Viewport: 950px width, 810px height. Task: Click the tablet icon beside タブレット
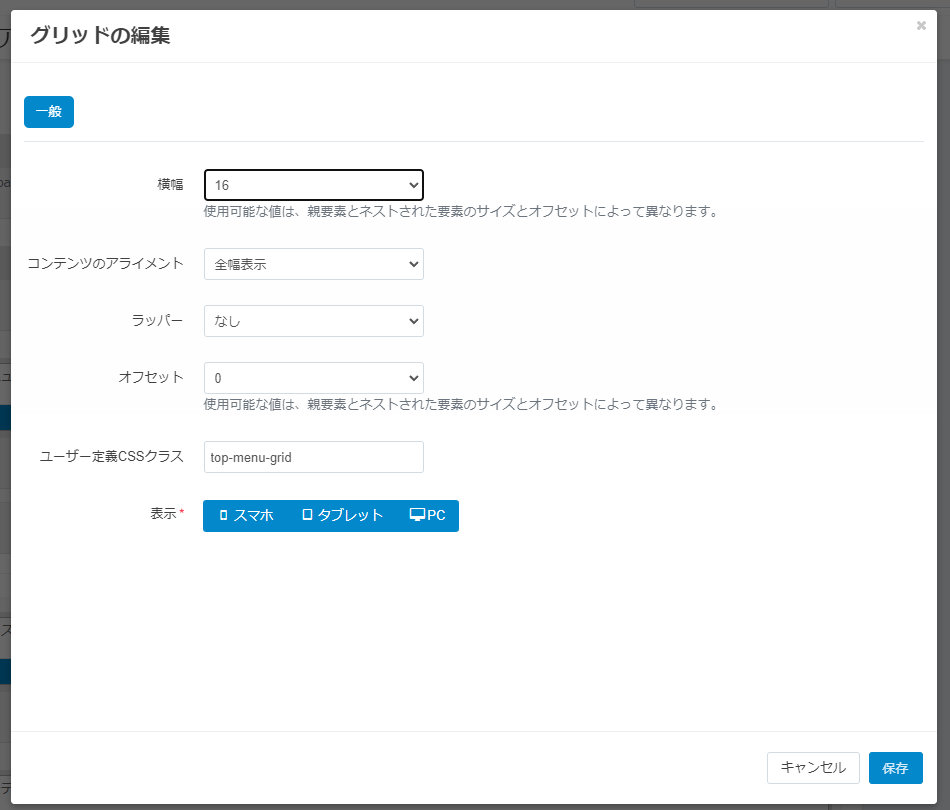pyautogui.click(x=307, y=514)
